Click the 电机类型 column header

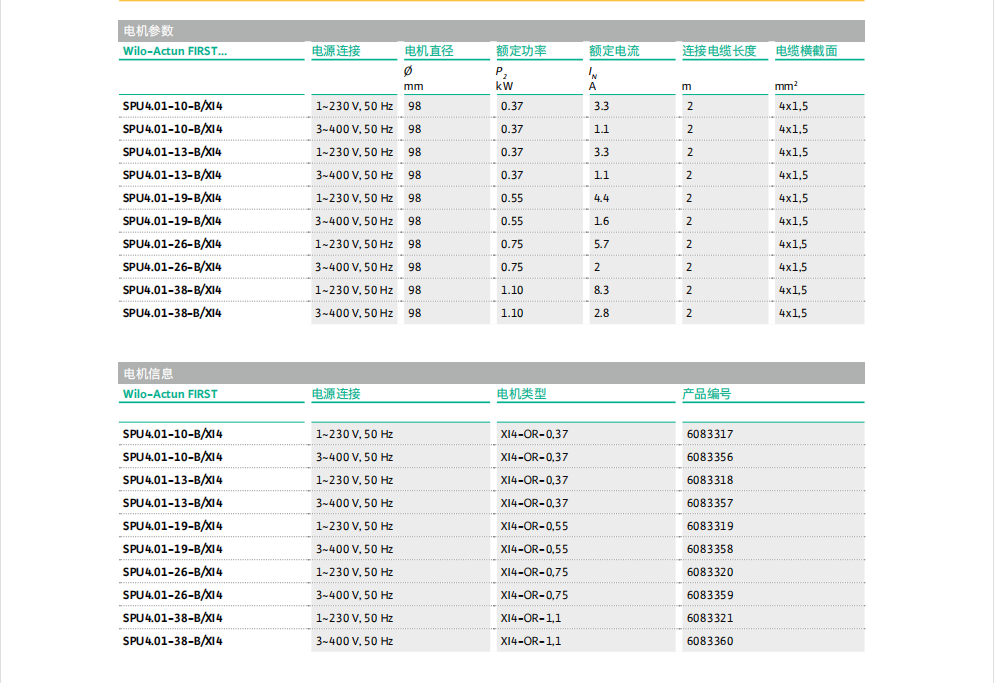(521, 394)
